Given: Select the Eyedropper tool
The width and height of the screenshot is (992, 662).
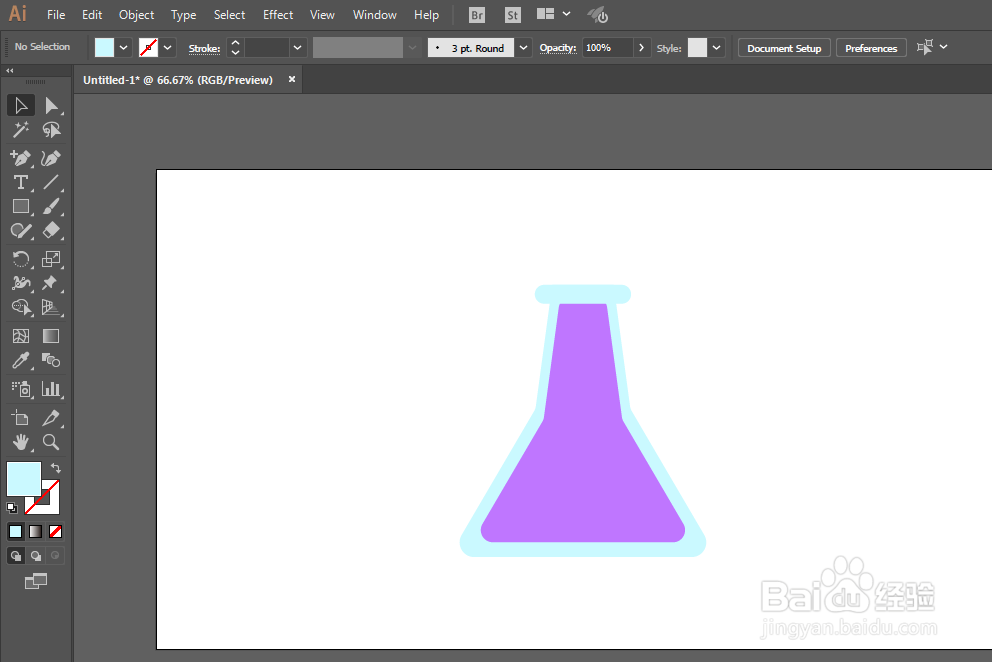Looking at the screenshot, I should click(x=20, y=361).
